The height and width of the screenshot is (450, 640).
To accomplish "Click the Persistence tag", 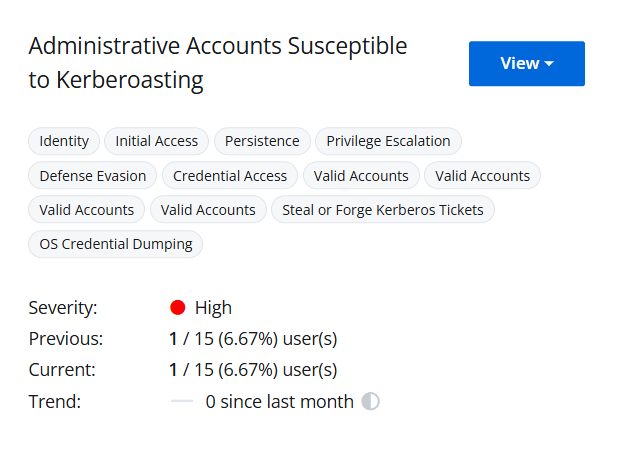I will click(262, 141).
